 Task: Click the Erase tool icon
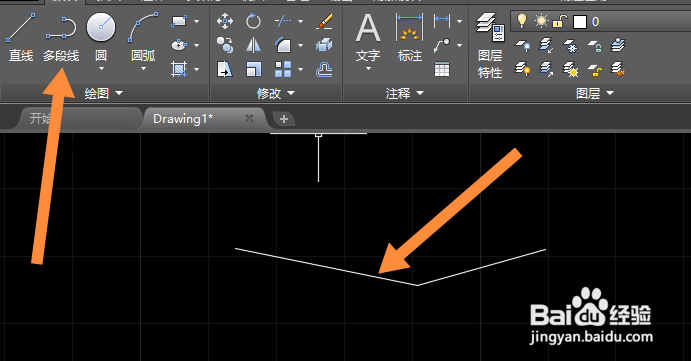[x=324, y=21]
